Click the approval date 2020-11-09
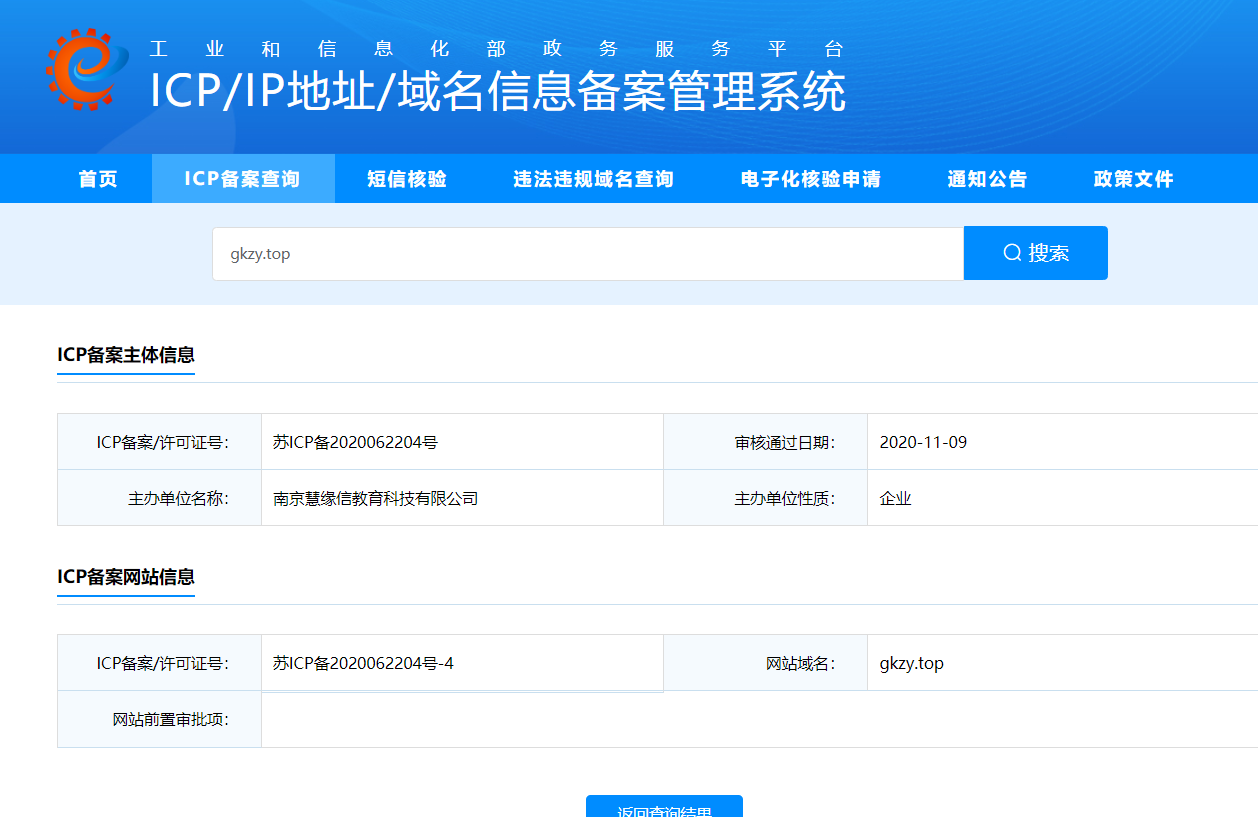Screen dimensions: 1258x817 pyautogui.click(x=923, y=442)
